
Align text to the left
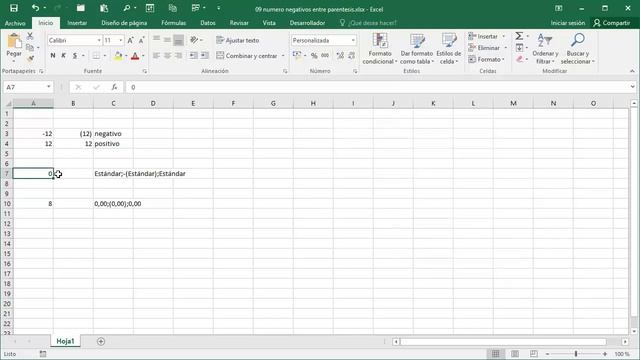click(x=156, y=56)
